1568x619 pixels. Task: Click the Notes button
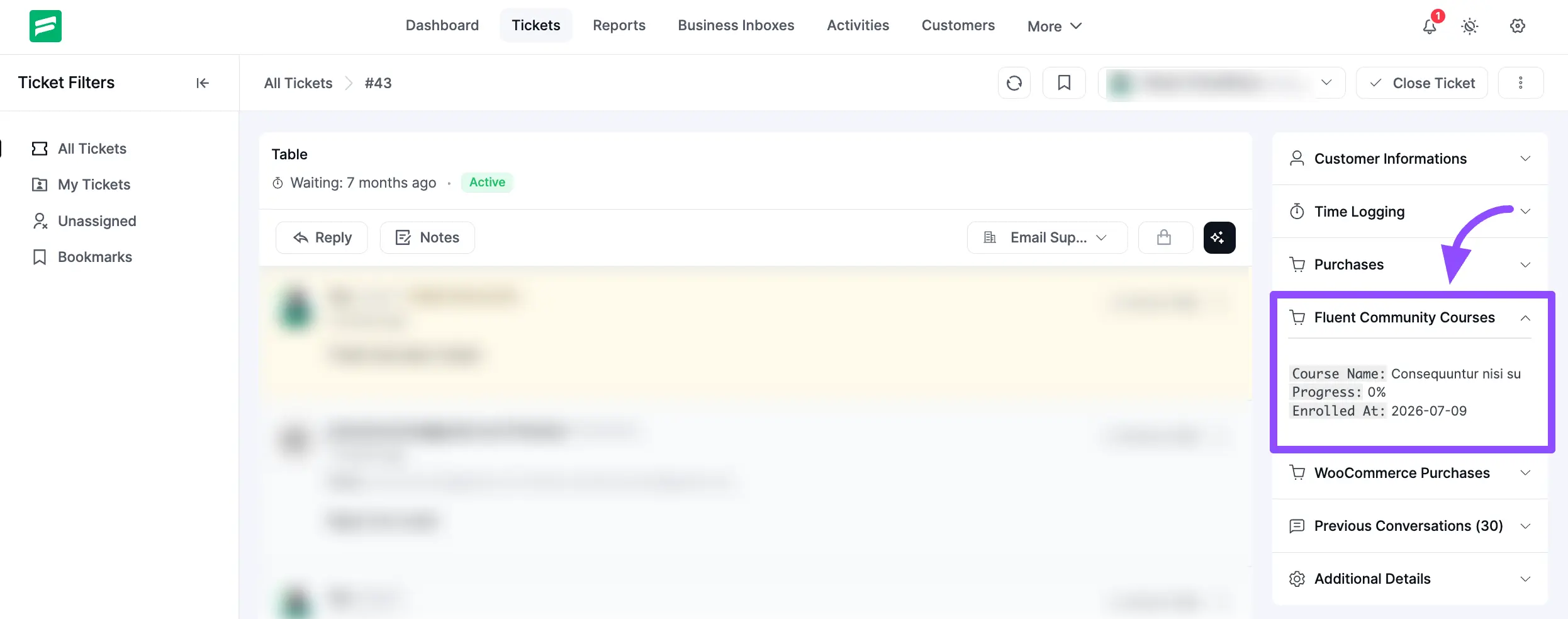[x=427, y=237]
